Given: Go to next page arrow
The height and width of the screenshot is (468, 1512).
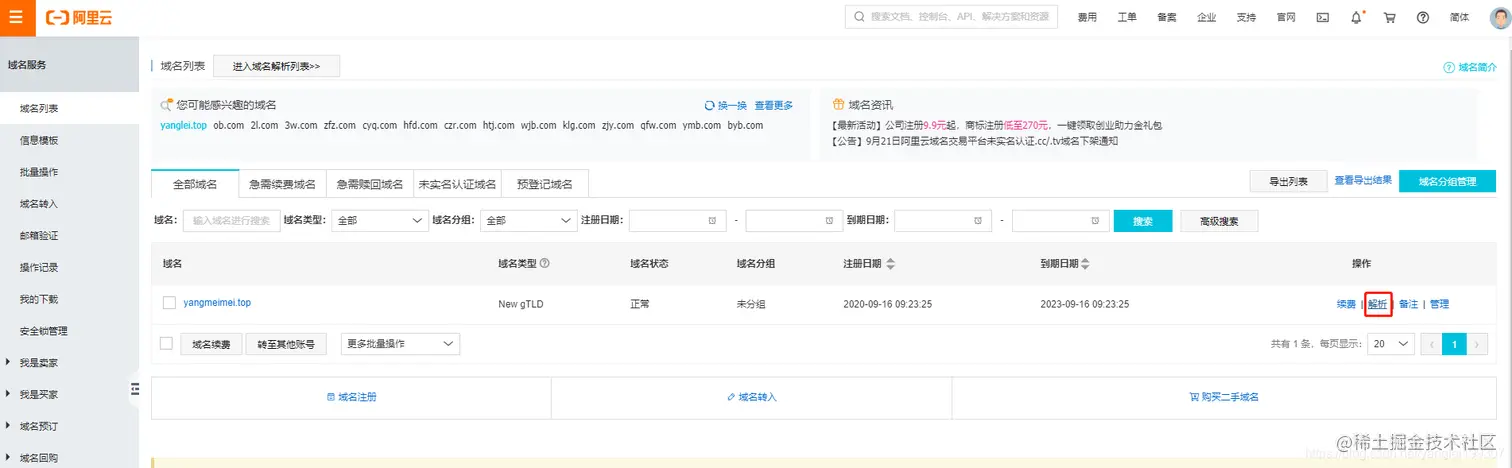Looking at the screenshot, I should click(1477, 344).
